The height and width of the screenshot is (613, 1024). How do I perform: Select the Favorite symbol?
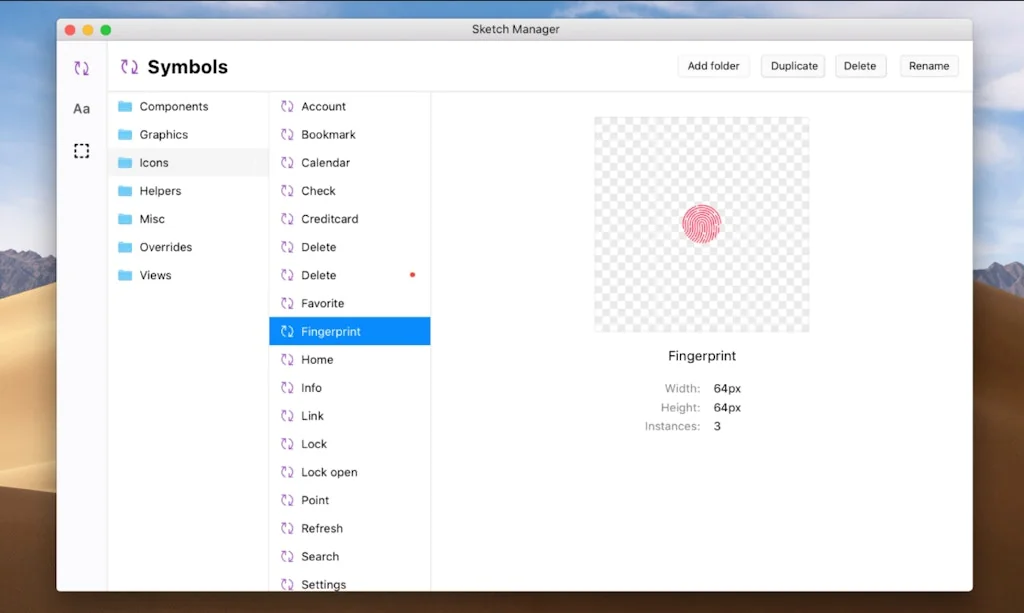pos(323,303)
